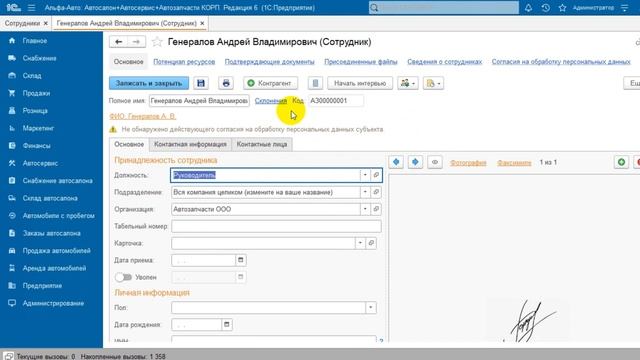640x360 pixels.
Task: Open calendar for Дата рождения
Action: coord(227,324)
